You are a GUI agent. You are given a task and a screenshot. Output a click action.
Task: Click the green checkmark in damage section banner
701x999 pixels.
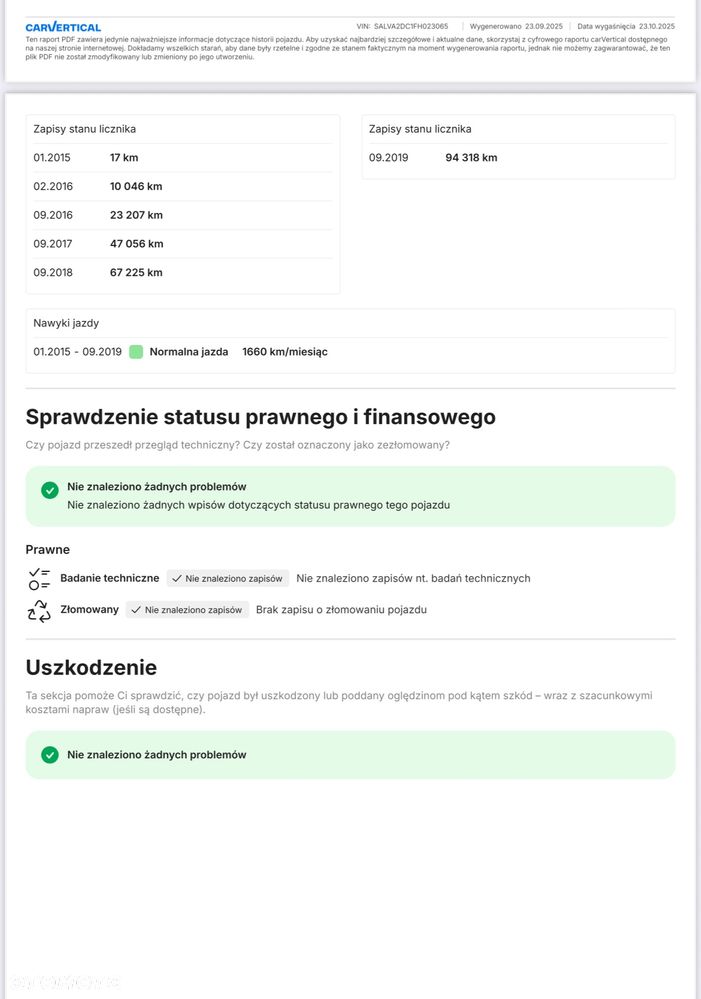click(50, 755)
